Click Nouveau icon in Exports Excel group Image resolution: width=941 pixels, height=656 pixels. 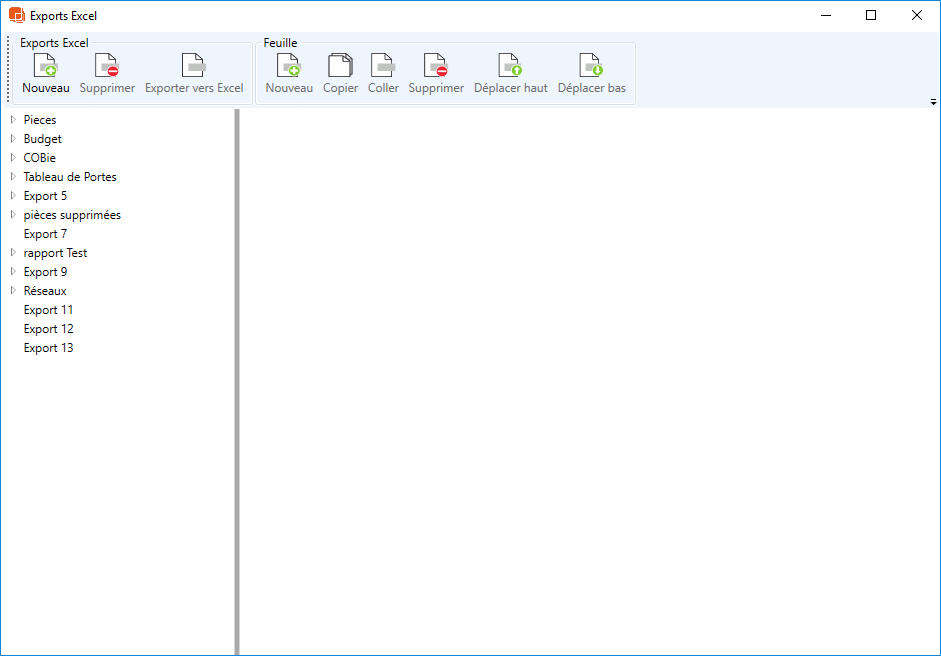(46, 66)
